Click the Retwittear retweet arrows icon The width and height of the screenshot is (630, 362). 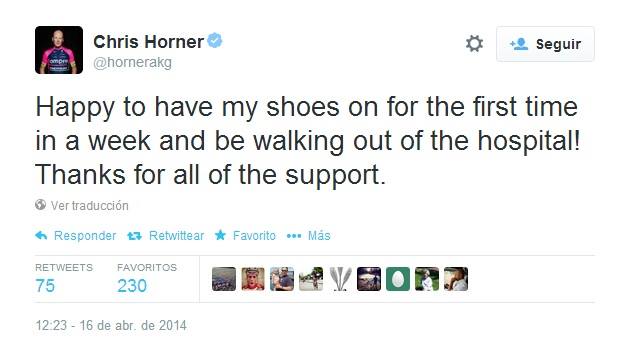134,236
